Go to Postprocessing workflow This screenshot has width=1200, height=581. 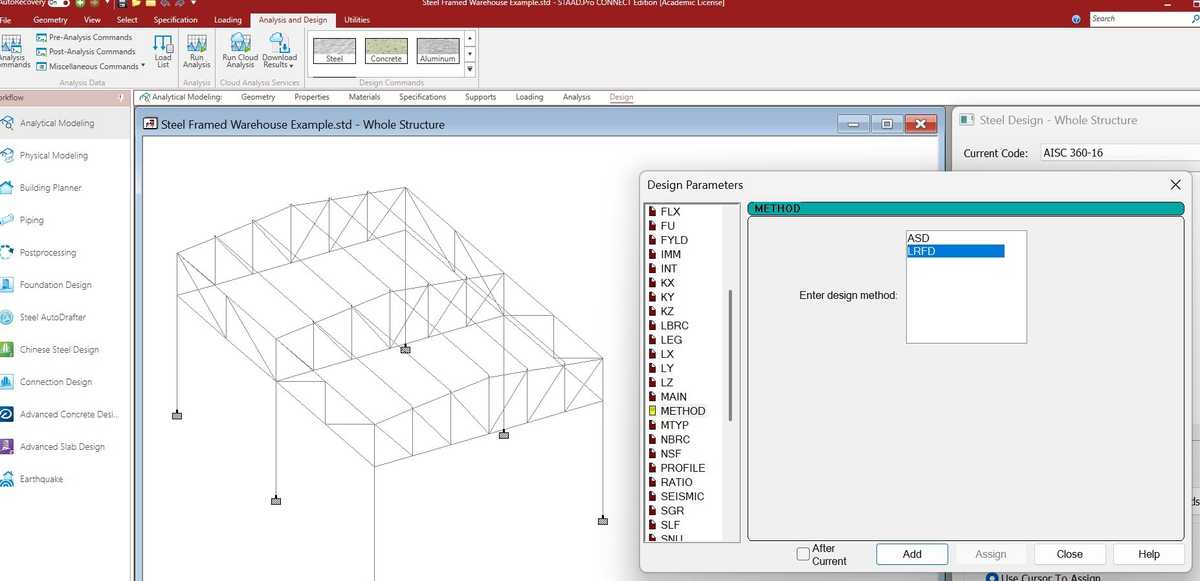[47, 253]
